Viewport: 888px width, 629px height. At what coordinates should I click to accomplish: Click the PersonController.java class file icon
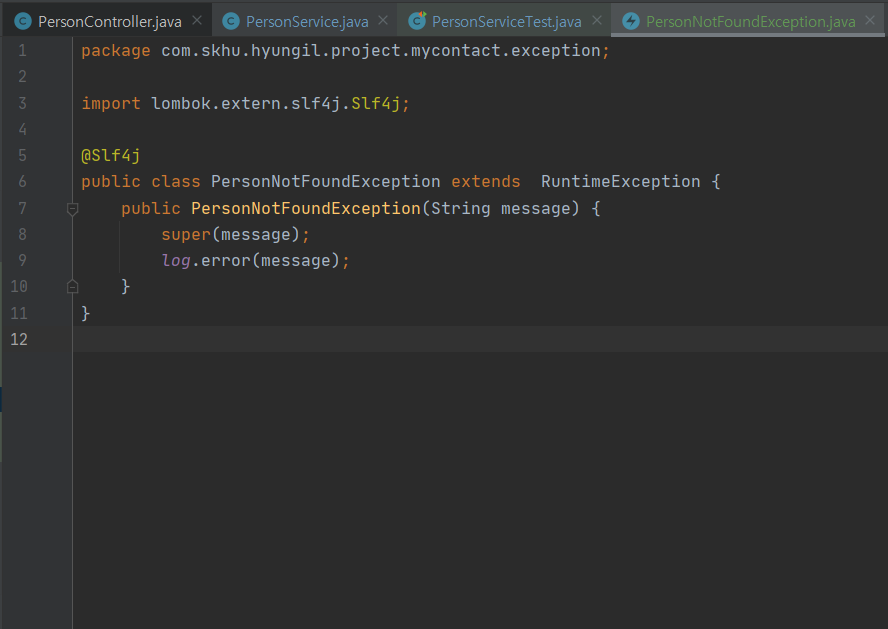click(23, 22)
